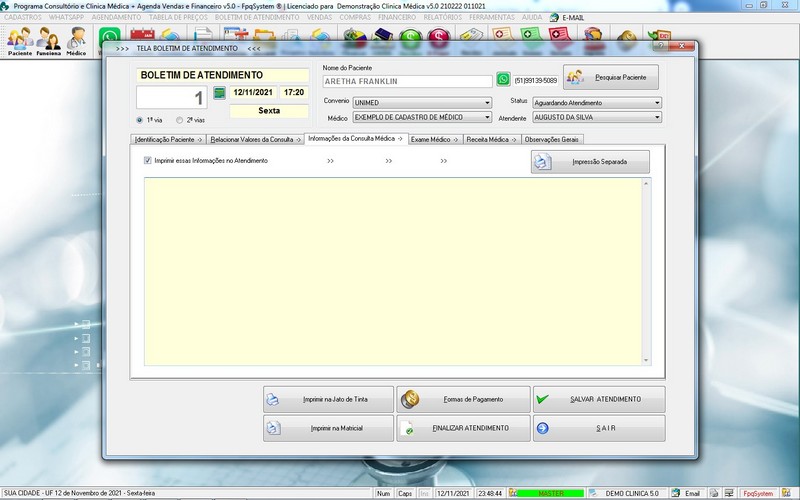Click the 'S A I R' button
This screenshot has width=800, height=500.
click(599, 428)
